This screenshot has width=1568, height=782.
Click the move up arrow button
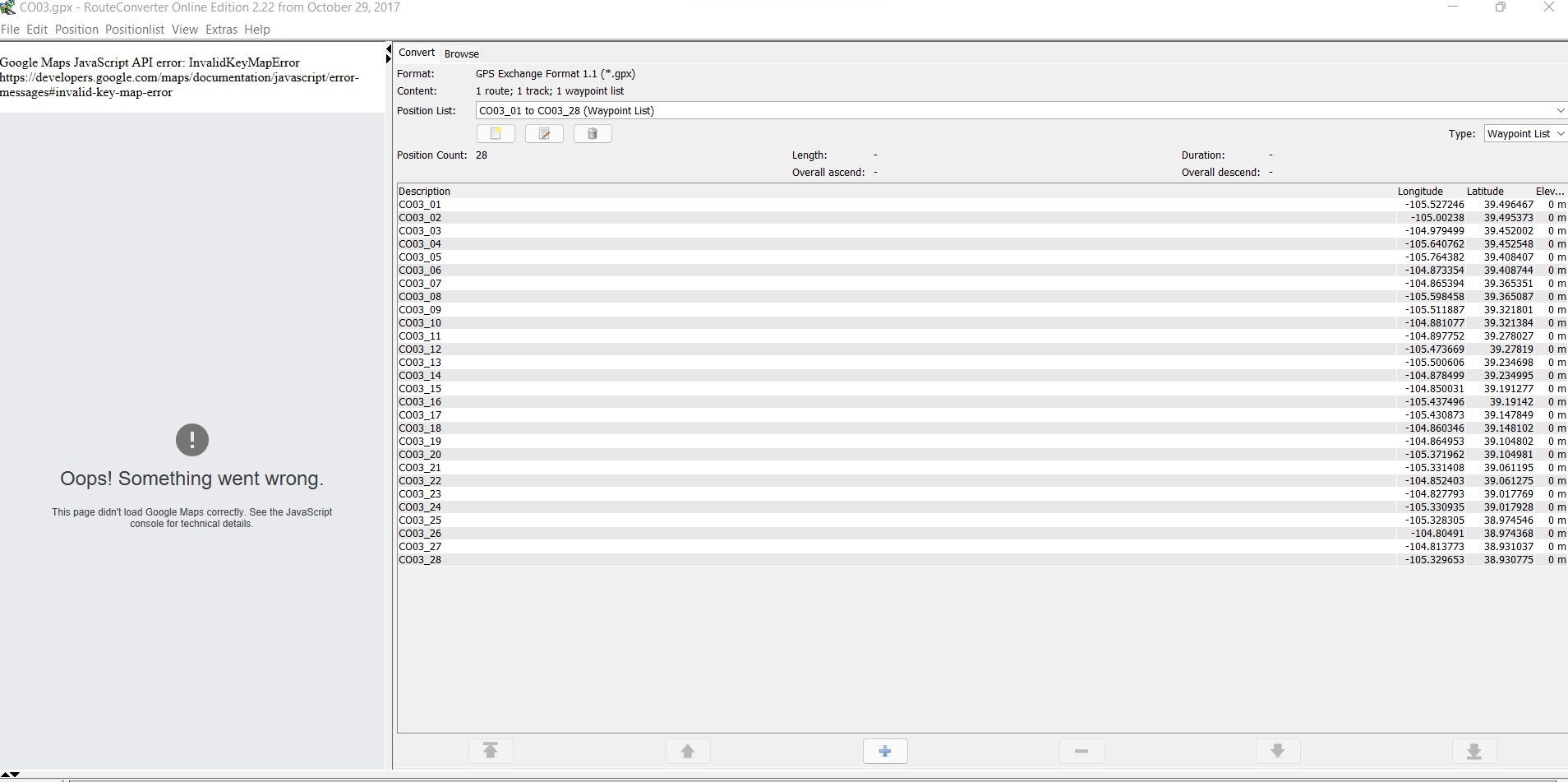coord(688,751)
